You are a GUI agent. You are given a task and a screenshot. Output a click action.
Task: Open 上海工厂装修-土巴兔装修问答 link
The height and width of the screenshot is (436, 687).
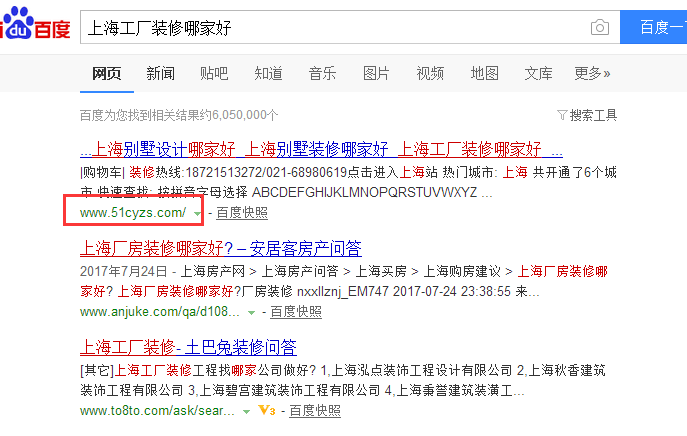click(188, 347)
